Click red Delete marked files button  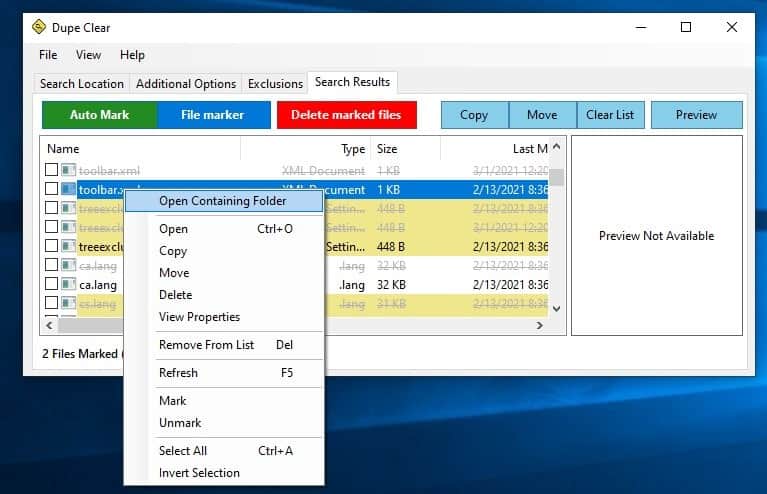click(x=346, y=115)
